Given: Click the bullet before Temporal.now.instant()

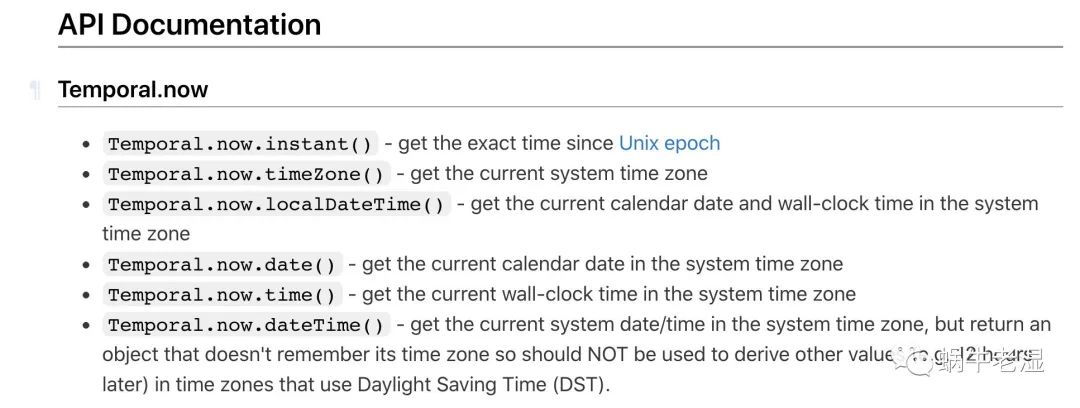Looking at the screenshot, I should click(88, 144).
